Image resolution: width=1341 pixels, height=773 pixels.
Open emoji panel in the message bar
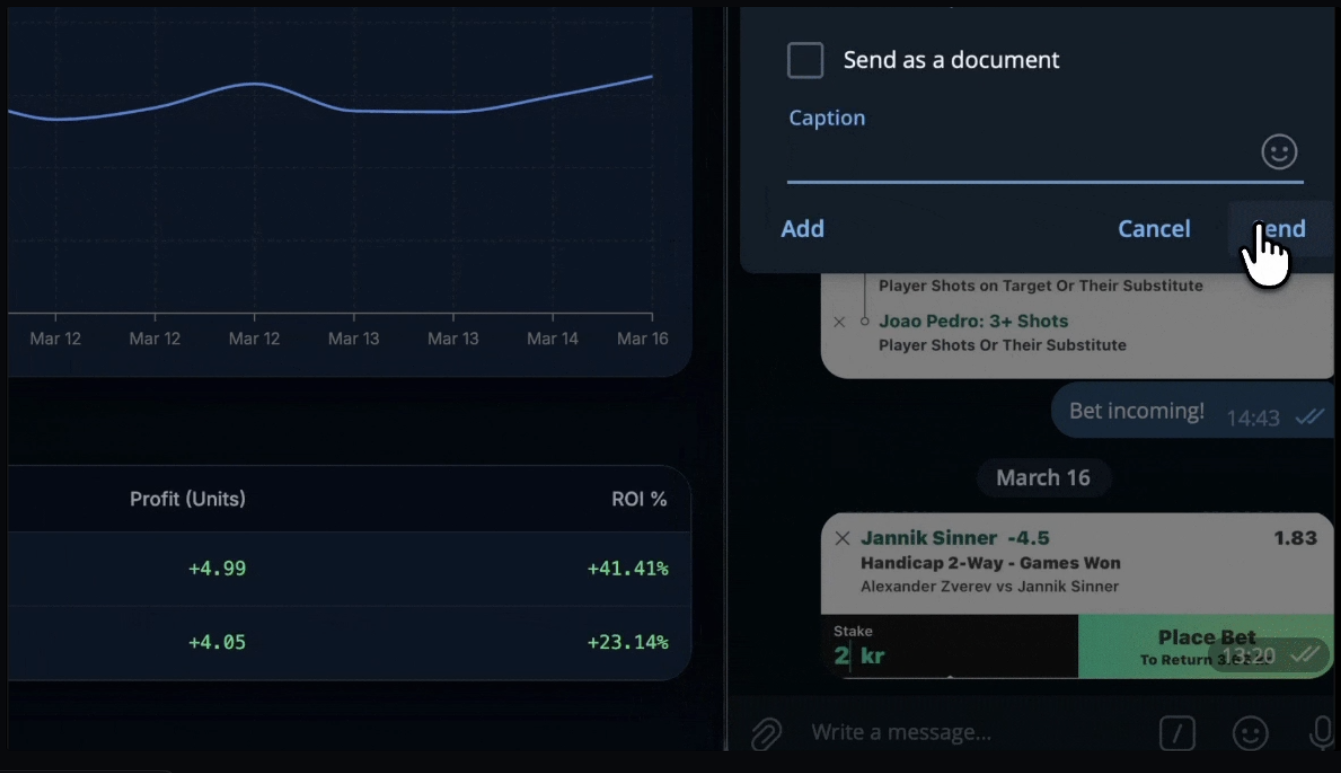pos(1249,733)
